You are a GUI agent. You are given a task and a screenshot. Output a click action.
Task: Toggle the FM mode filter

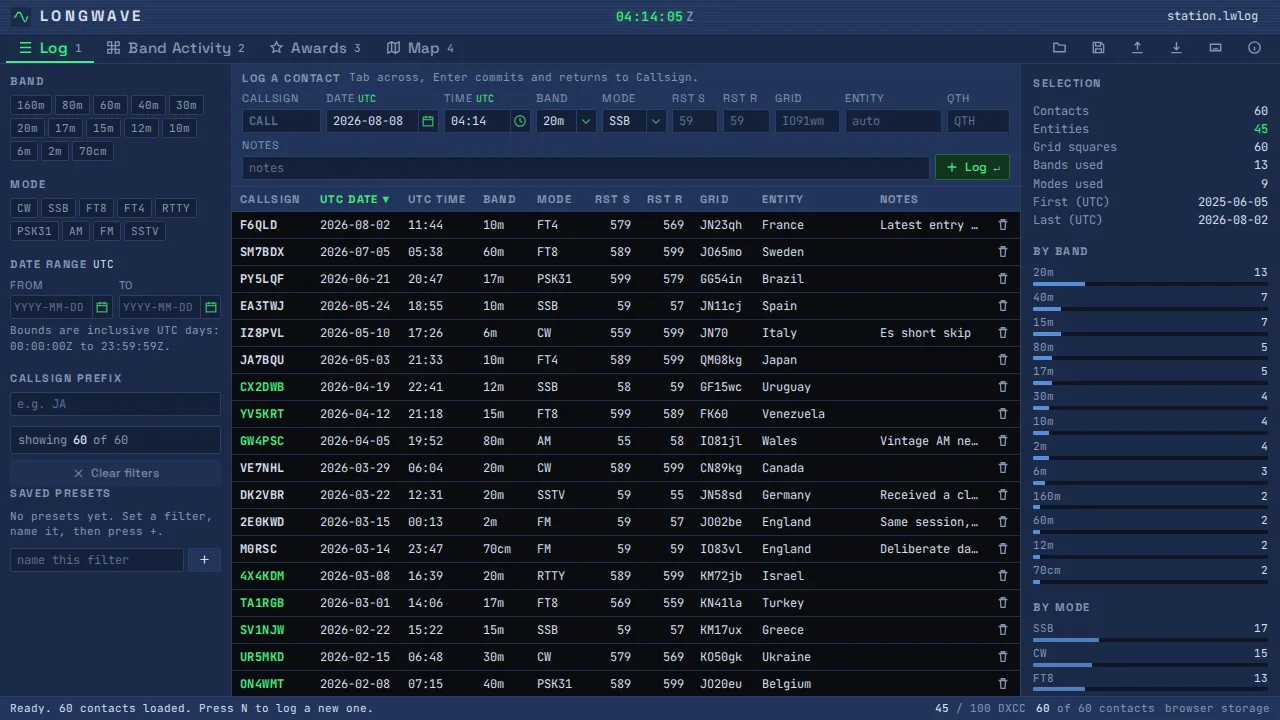(x=107, y=231)
